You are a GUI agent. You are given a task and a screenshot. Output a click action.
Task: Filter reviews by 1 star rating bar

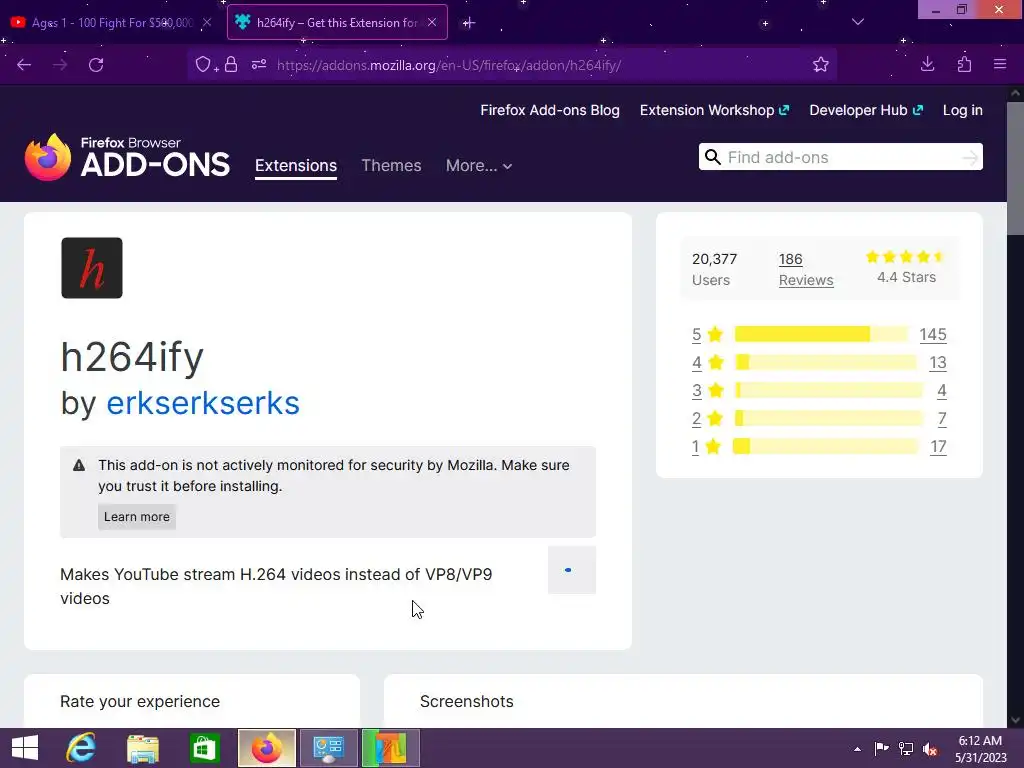coord(825,447)
